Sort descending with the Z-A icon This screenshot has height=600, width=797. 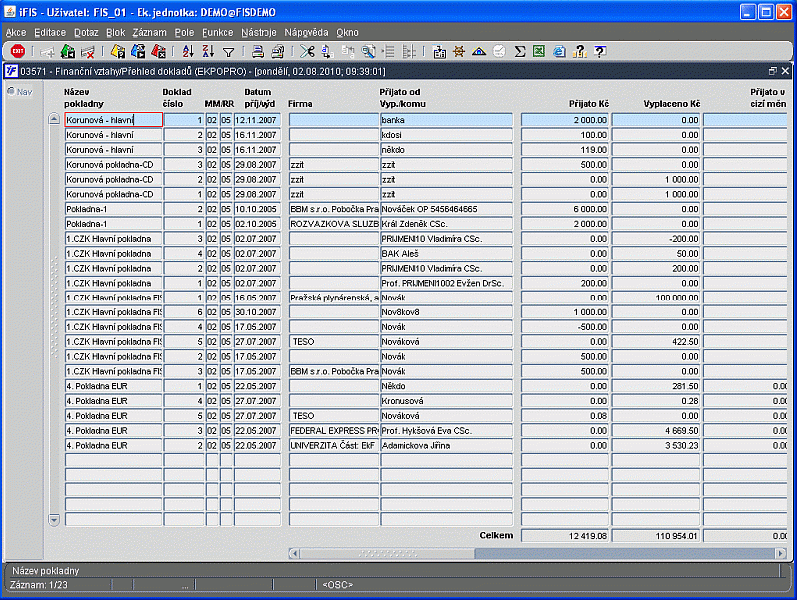[208, 51]
